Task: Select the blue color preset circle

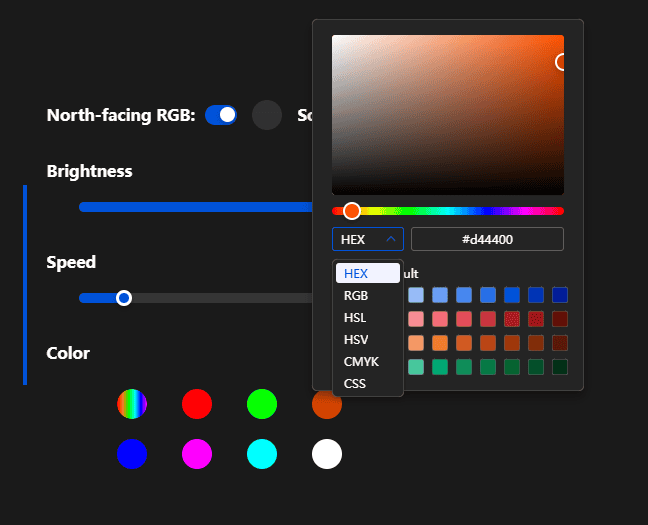Action: [x=132, y=454]
